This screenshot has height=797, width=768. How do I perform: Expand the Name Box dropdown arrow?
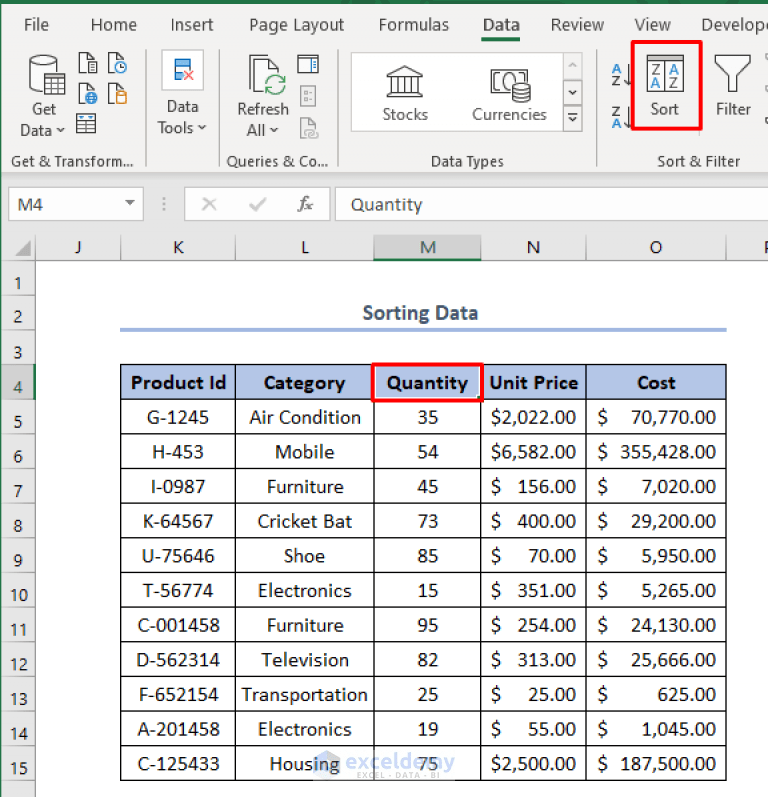[130, 203]
